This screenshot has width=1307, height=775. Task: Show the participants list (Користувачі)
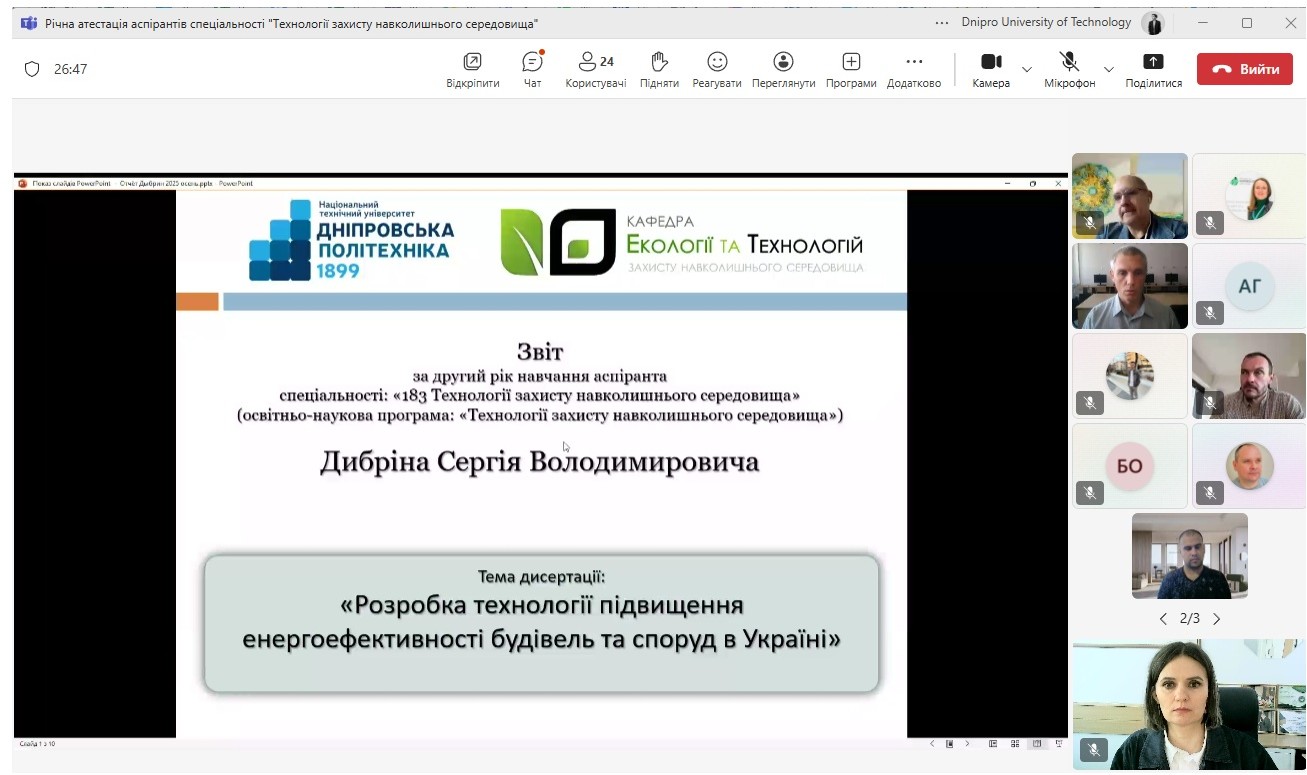tap(596, 69)
